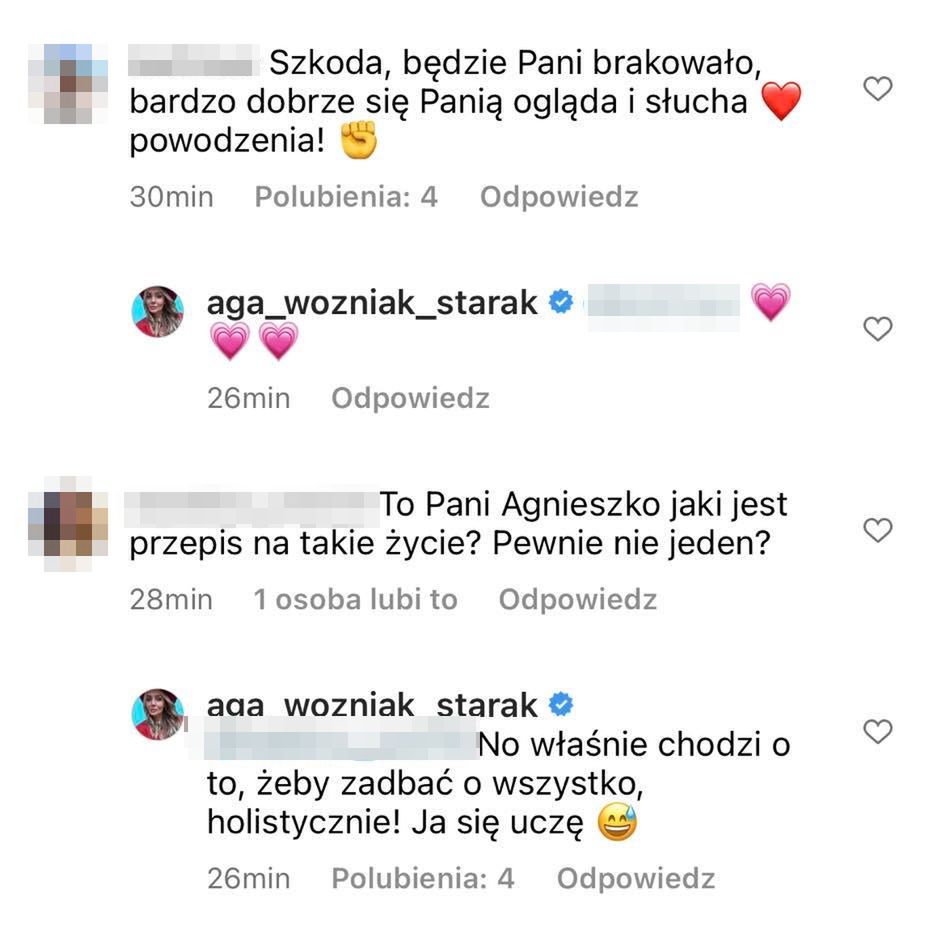Open the blurred avatar beside "To Pani Agnieszko" comment
The height and width of the screenshot is (944, 946).
[x=68, y=524]
